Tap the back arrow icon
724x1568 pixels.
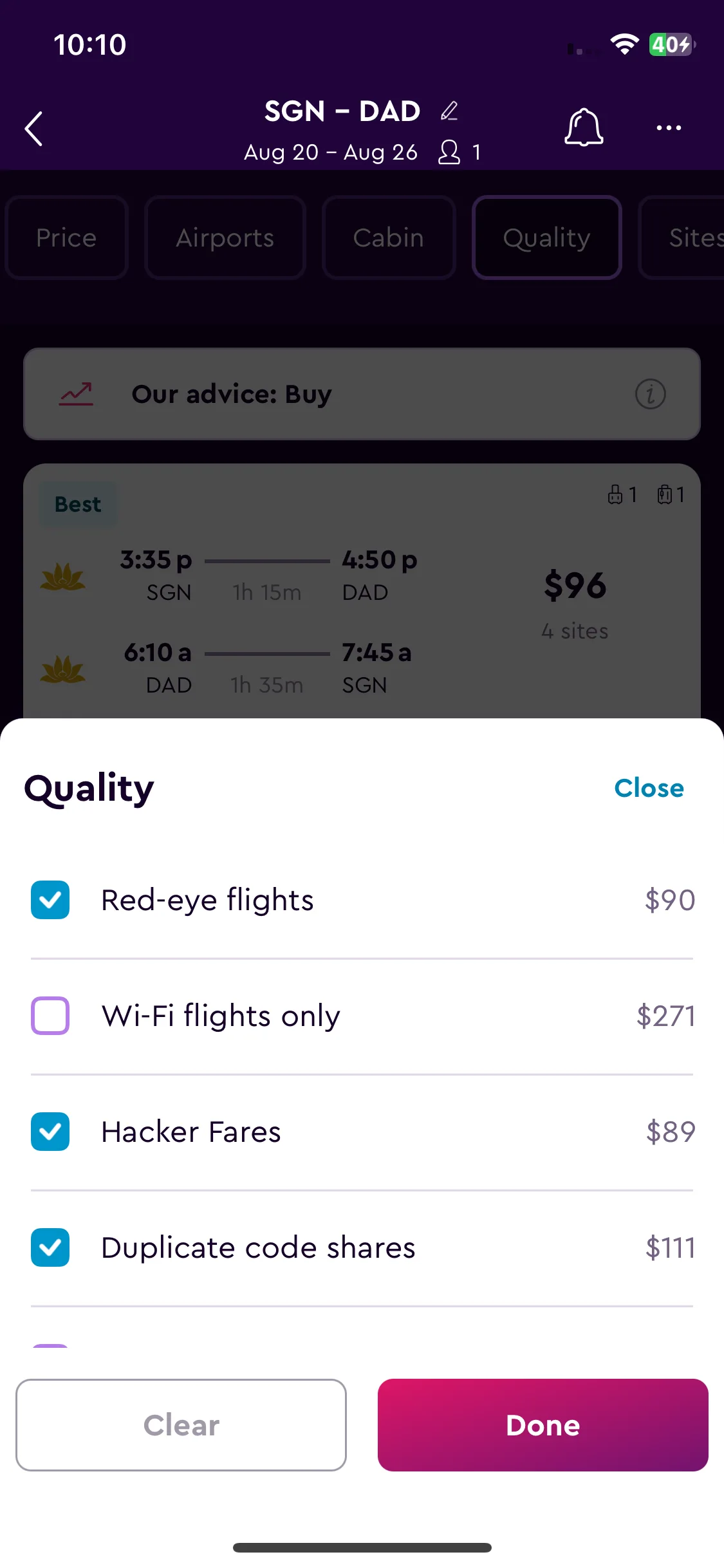coord(34,129)
